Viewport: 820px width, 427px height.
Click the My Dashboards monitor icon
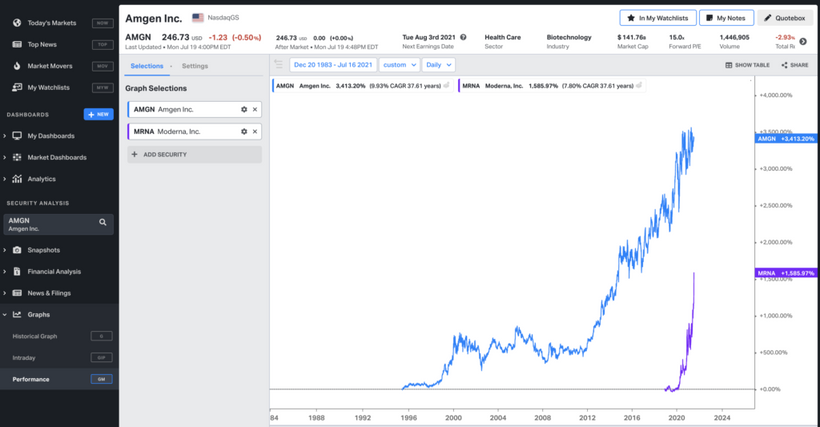[17, 136]
